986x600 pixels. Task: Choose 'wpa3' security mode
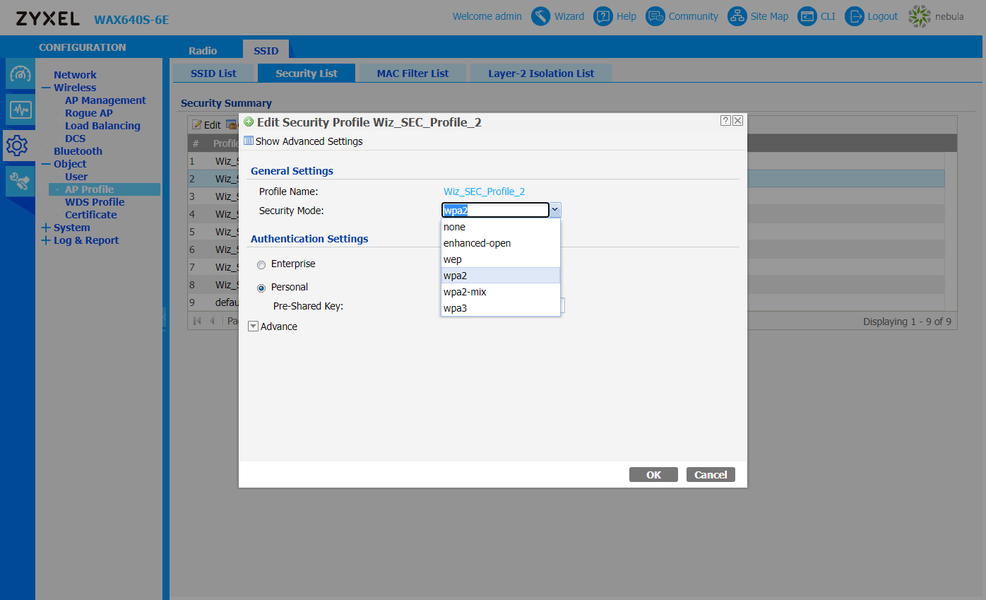click(x=501, y=308)
